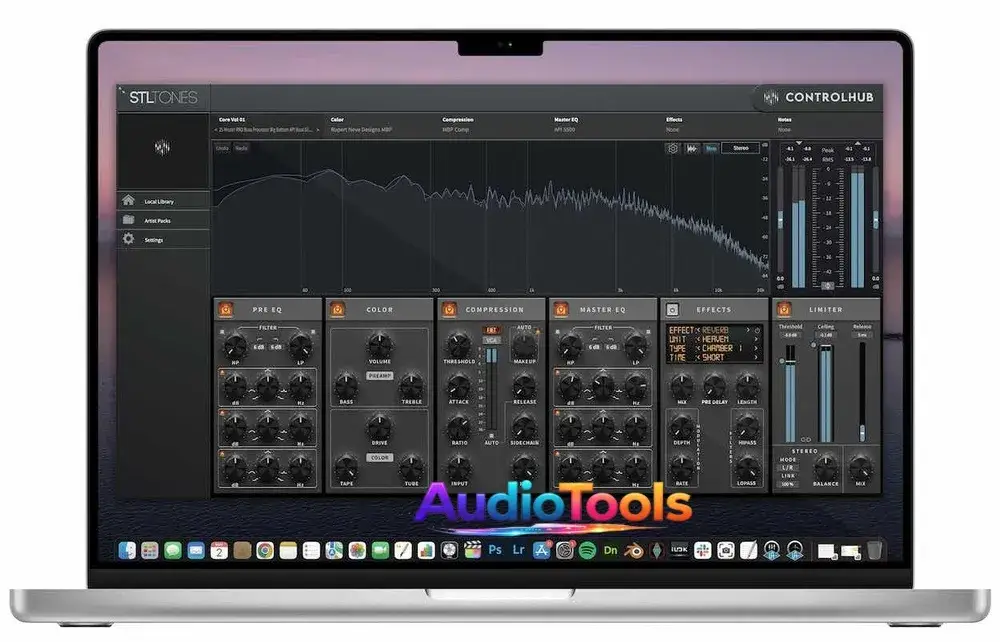Click the Effects section in the preset bar

672,122
